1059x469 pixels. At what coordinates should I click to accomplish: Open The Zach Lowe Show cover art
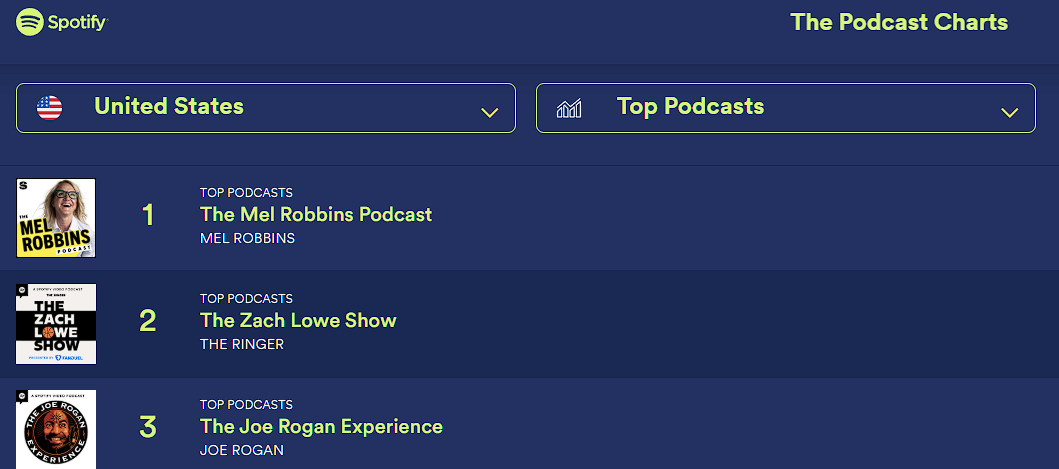[x=56, y=324]
